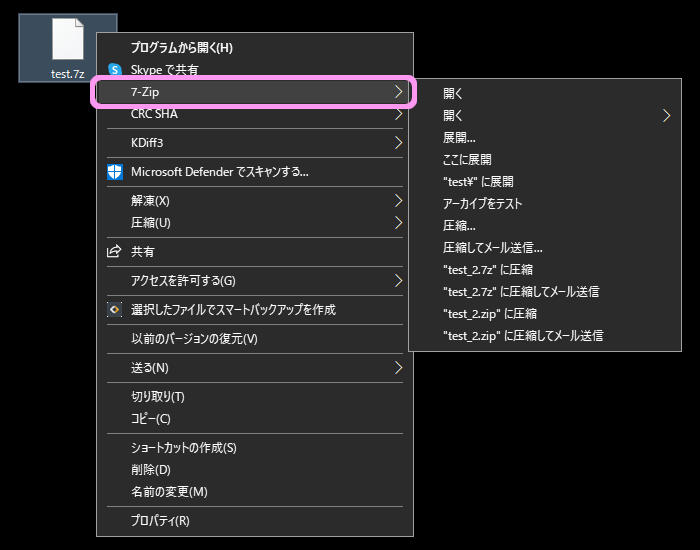Choose 圧縮... in 7-Zip submenu
This screenshot has width=700, height=550.
pyautogui.click(x=545, y=226)
